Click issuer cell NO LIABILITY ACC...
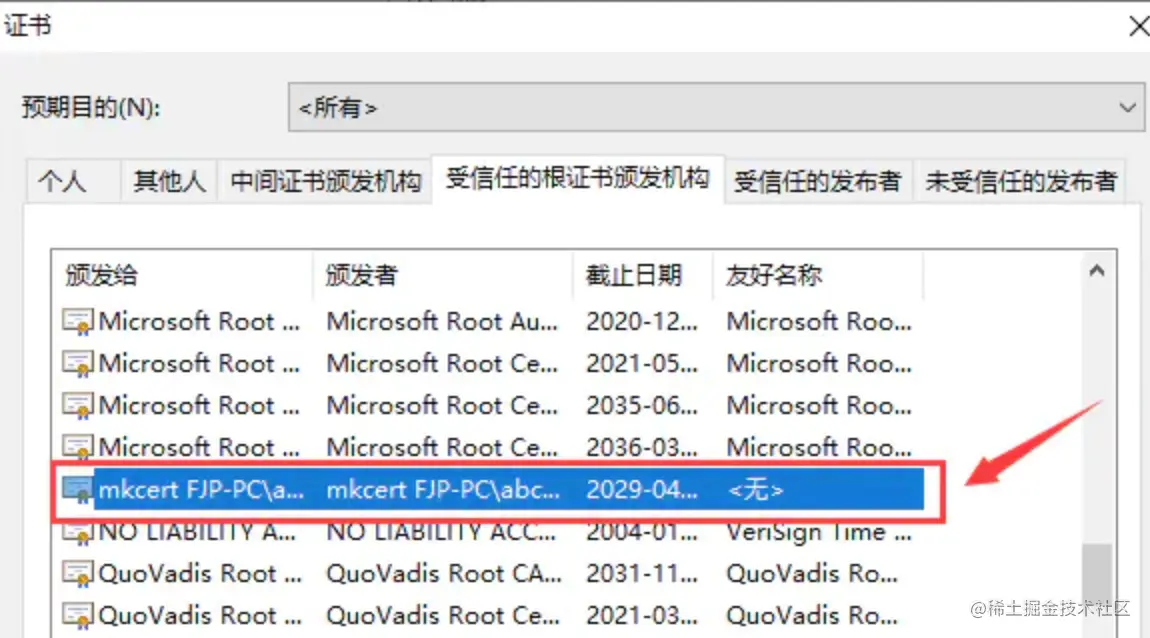 tap(441, 532)
